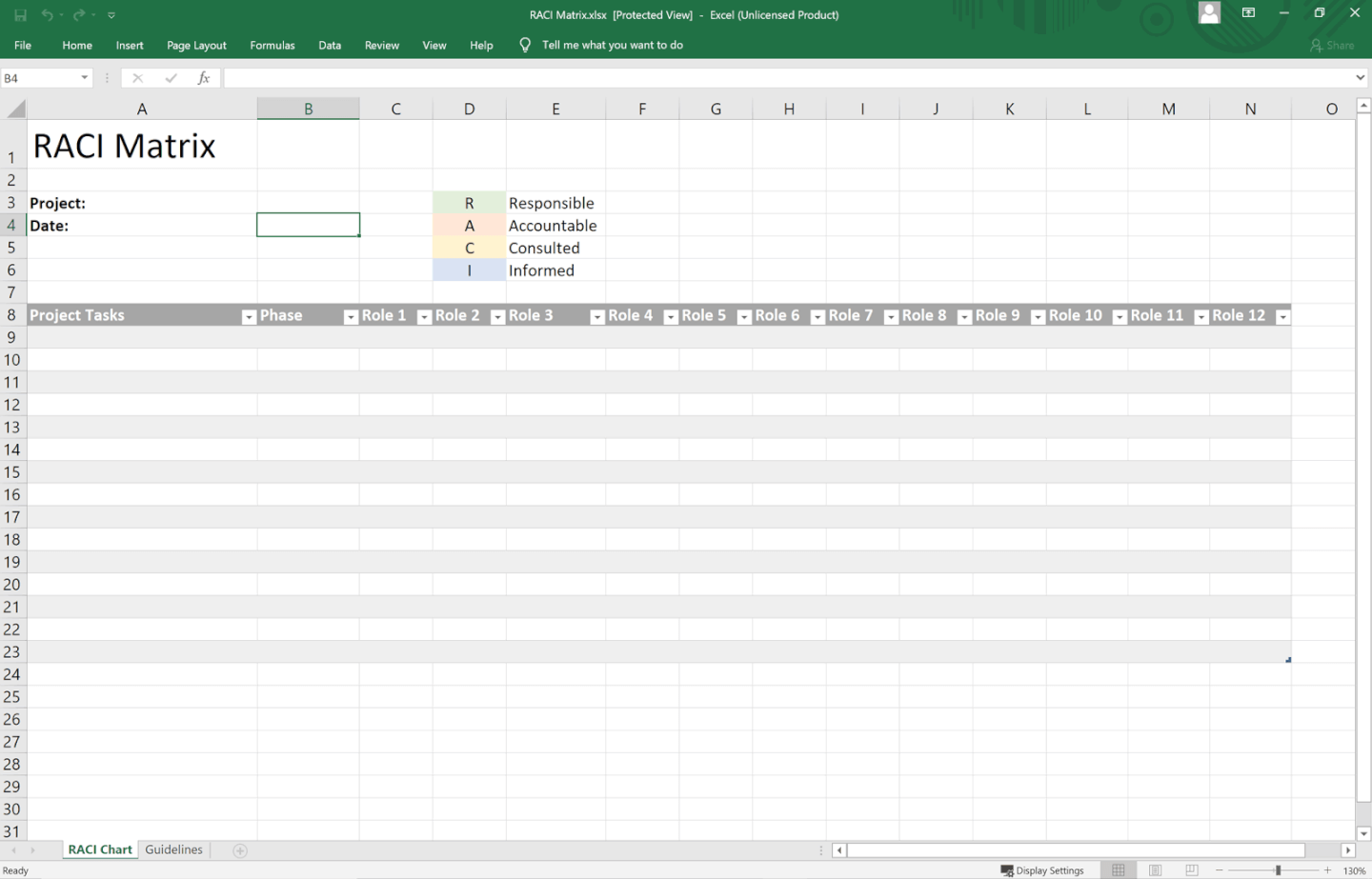The image size is (1372, 879).
Task: Open the Help ribbon tab
Action: (x=481, y=45)
